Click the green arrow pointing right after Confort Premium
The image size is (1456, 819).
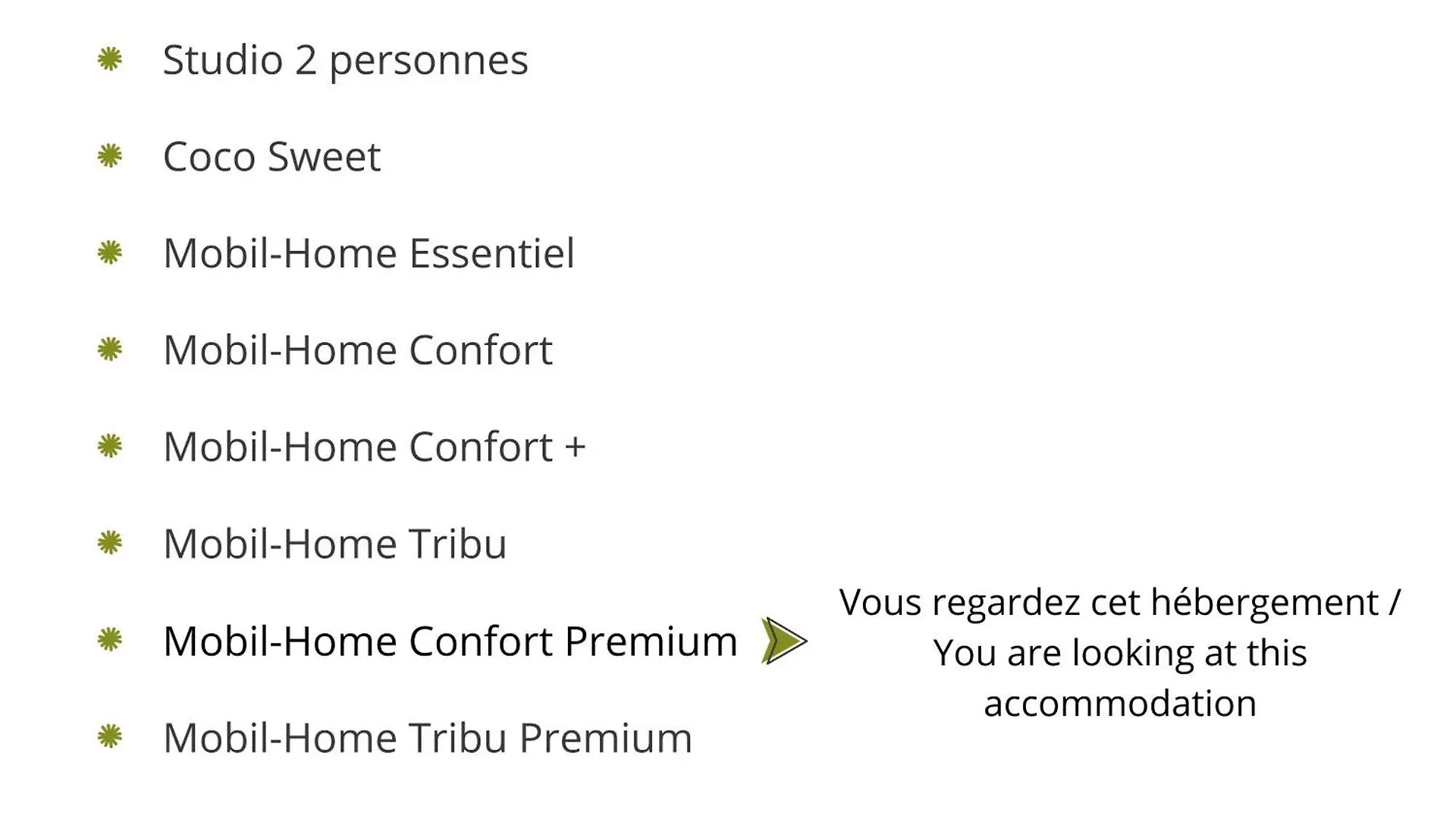coord(784,641)
